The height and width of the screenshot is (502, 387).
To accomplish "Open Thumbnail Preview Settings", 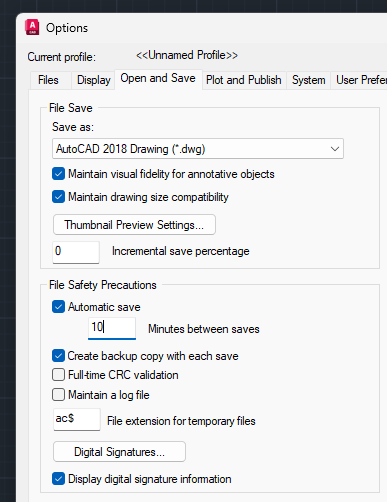I will (134, 225).
